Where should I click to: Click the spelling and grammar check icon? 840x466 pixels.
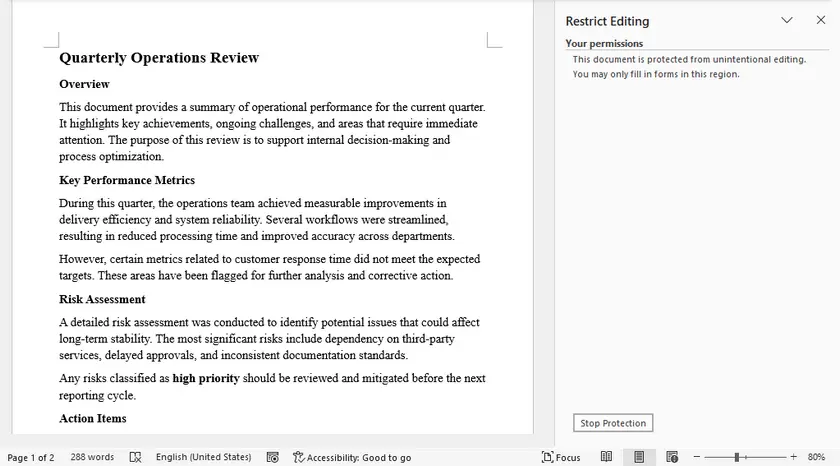[135, 457]
